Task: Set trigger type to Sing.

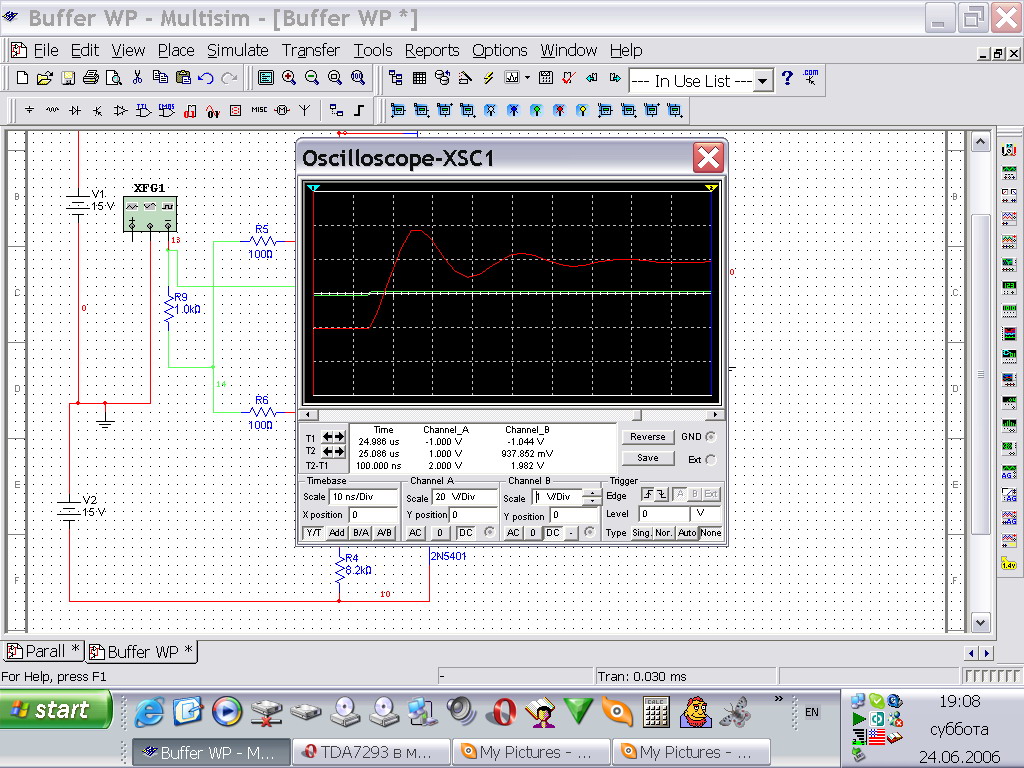Action: pyautogui.click(x=641, y=533)
